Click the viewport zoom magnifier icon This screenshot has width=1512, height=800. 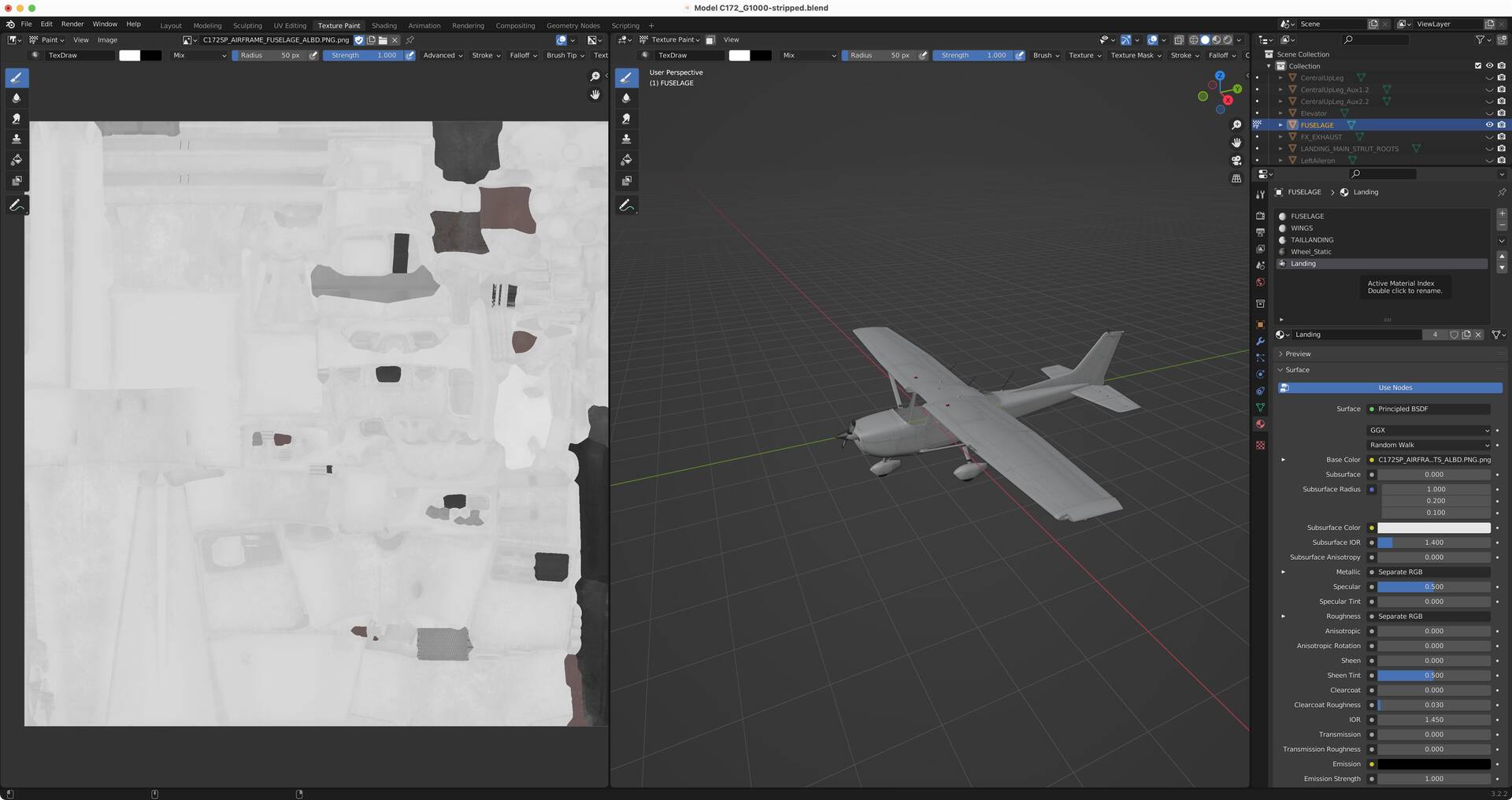(1236, 125)
